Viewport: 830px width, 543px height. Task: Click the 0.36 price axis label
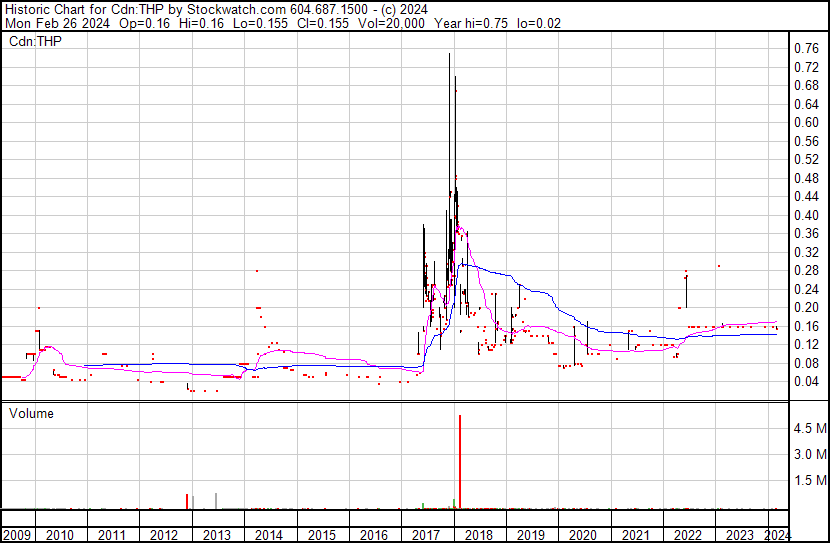(806, 234)
